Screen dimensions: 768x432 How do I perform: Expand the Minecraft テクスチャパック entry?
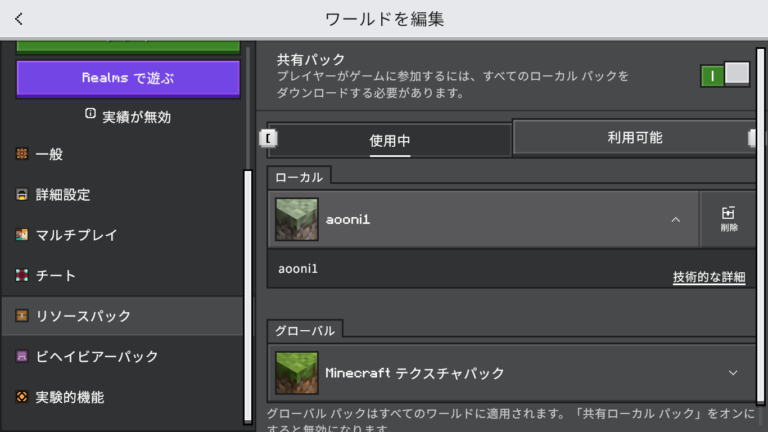pyautogui.click(x=733, y=373)
